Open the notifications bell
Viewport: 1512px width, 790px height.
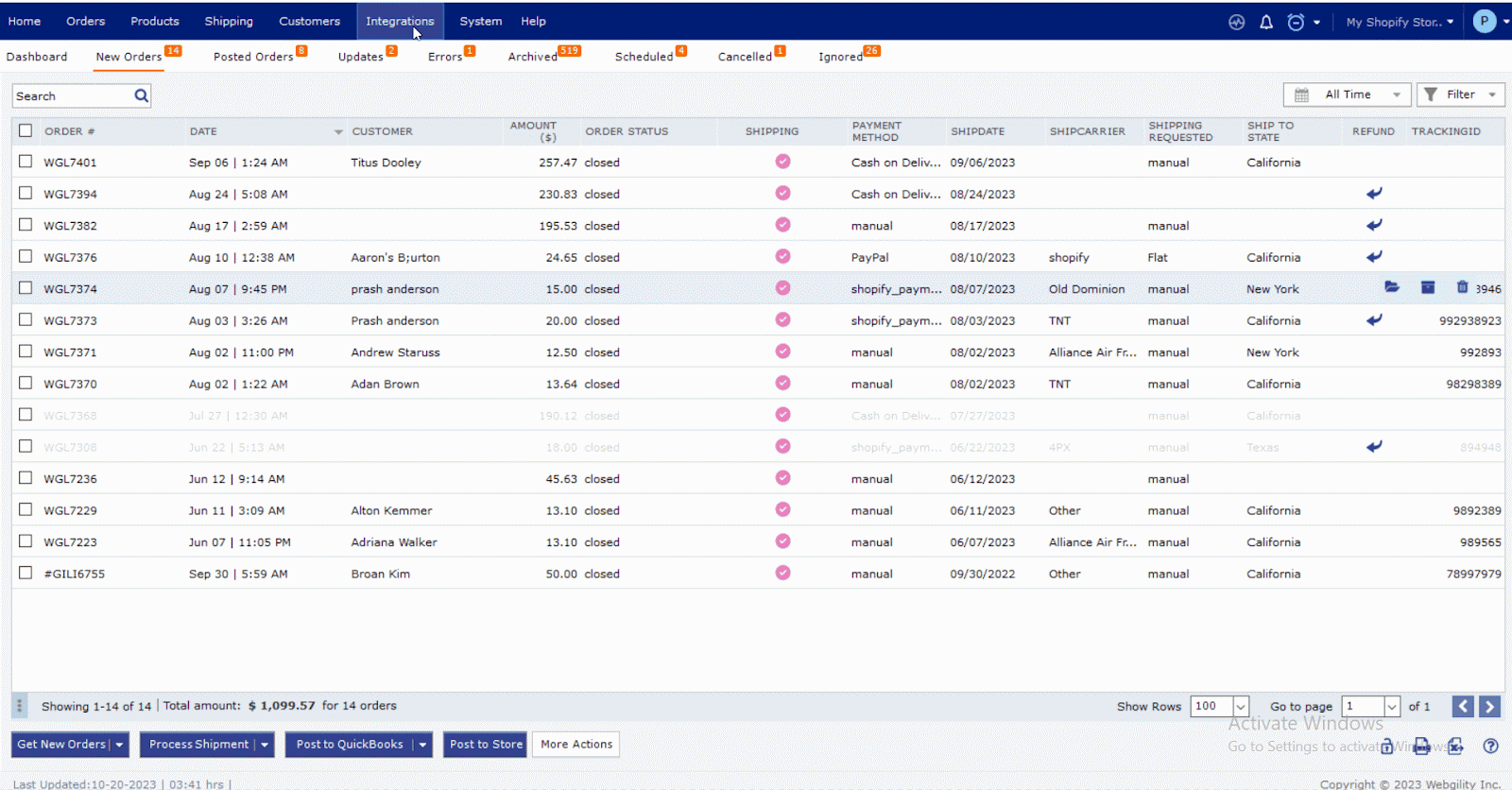coord(1266,22)
